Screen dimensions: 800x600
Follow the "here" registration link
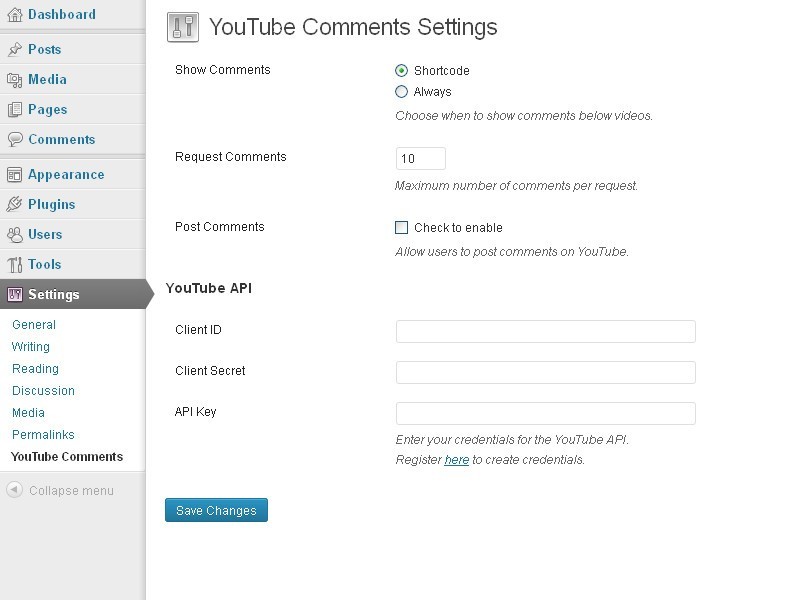457,460
